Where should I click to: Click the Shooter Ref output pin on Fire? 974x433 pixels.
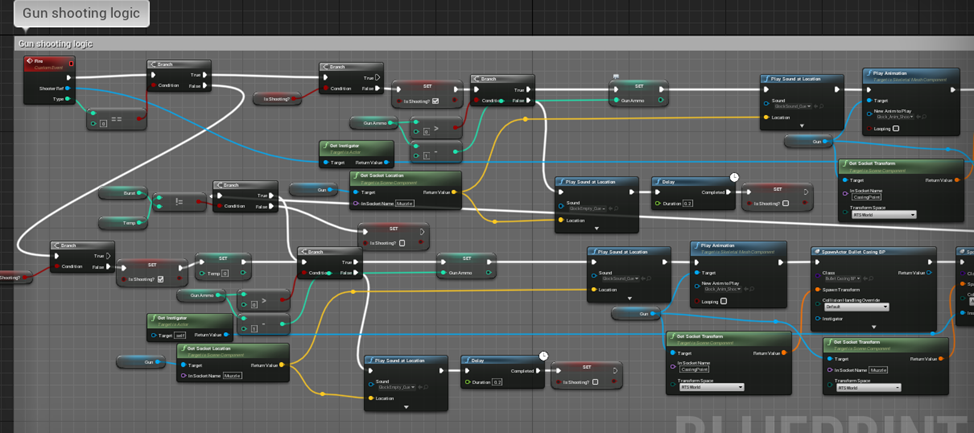pyautogui.click(x=67, y=88)
